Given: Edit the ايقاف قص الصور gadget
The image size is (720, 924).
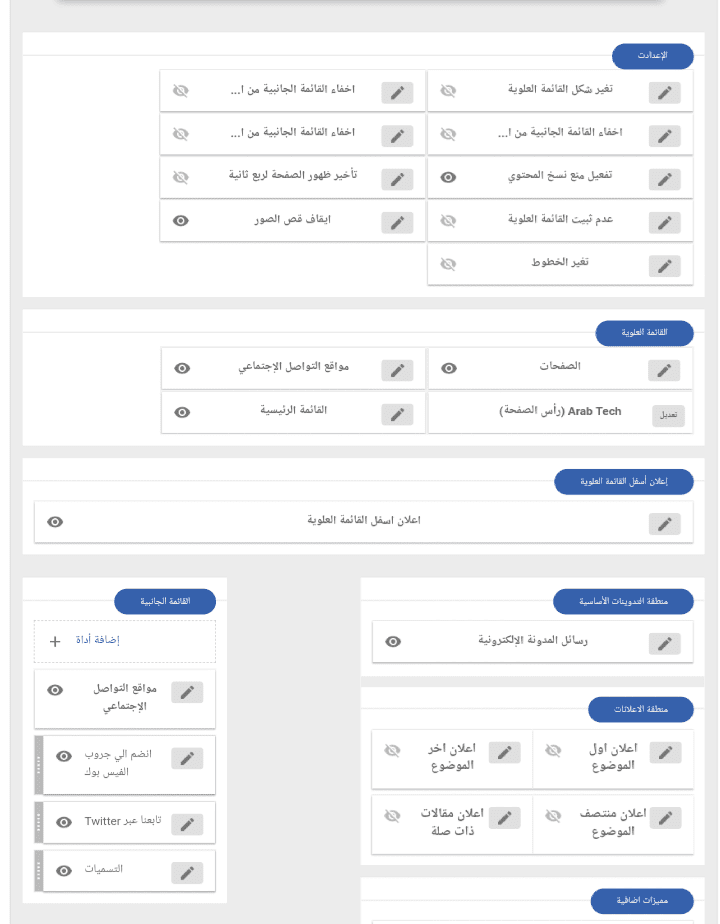Looking at the screenshot, I should [397, 222].
